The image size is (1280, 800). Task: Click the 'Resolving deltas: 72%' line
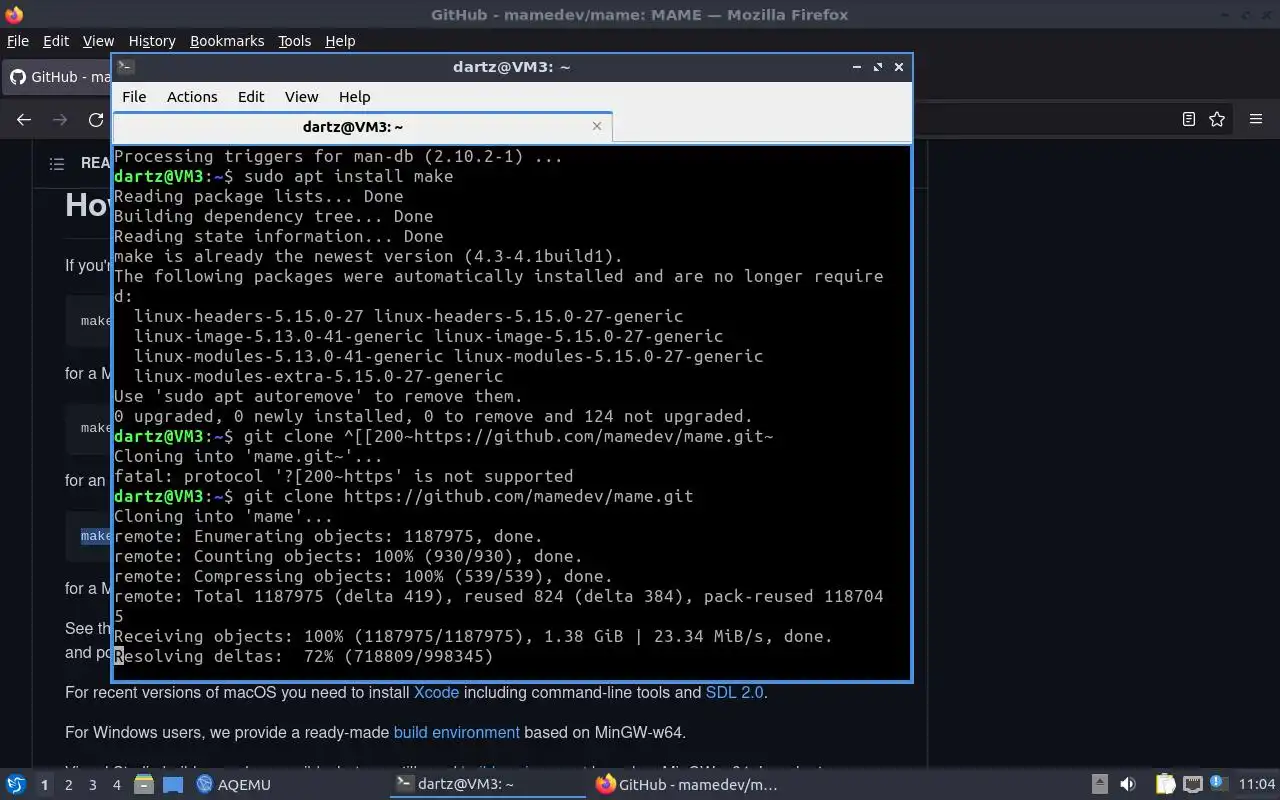[x=304, y=656]
